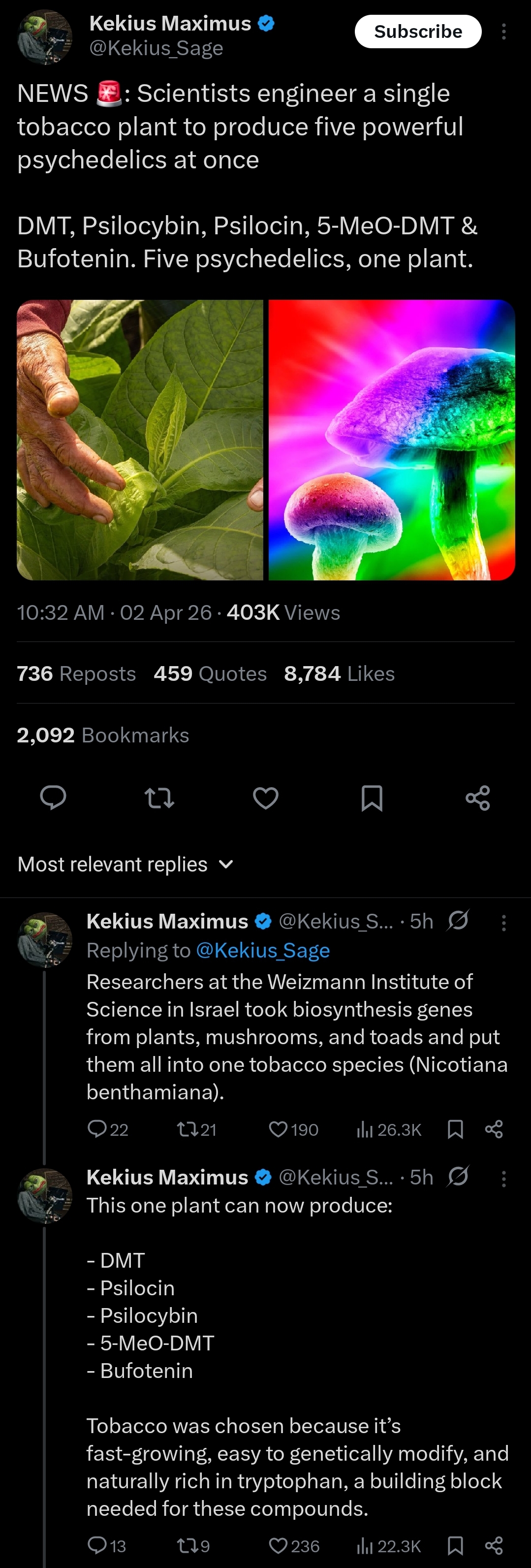Screen dimensions: 531x1568
Task: Bookmark the main post
Action: coord(372,798)
